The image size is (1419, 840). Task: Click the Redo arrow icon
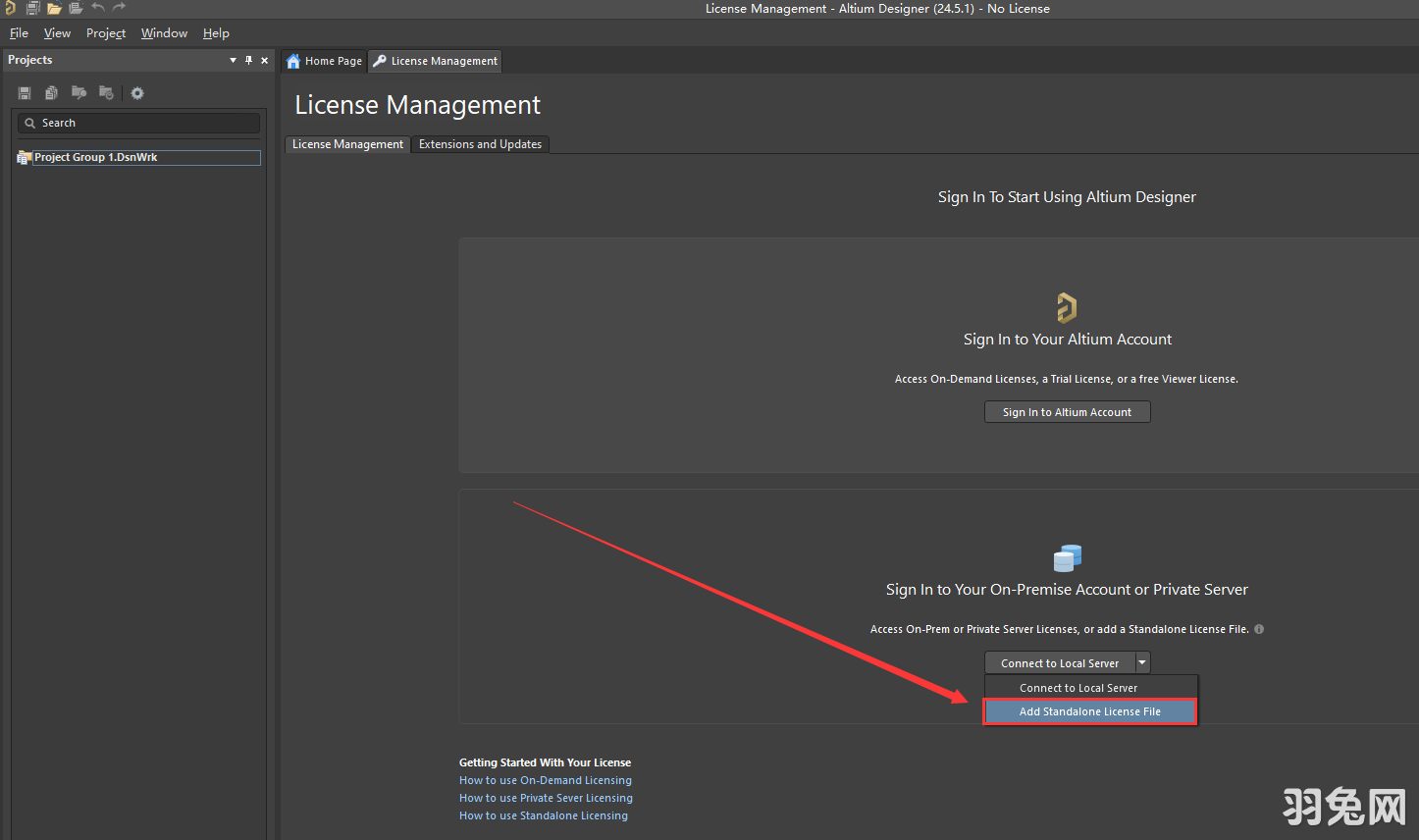pyautogui.click(x=119, y=8)
